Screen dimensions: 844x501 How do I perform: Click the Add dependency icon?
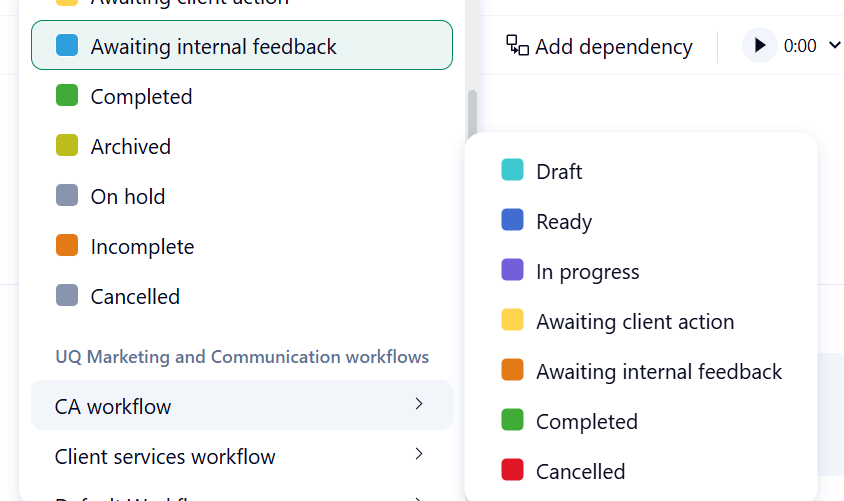pos(517,45)
